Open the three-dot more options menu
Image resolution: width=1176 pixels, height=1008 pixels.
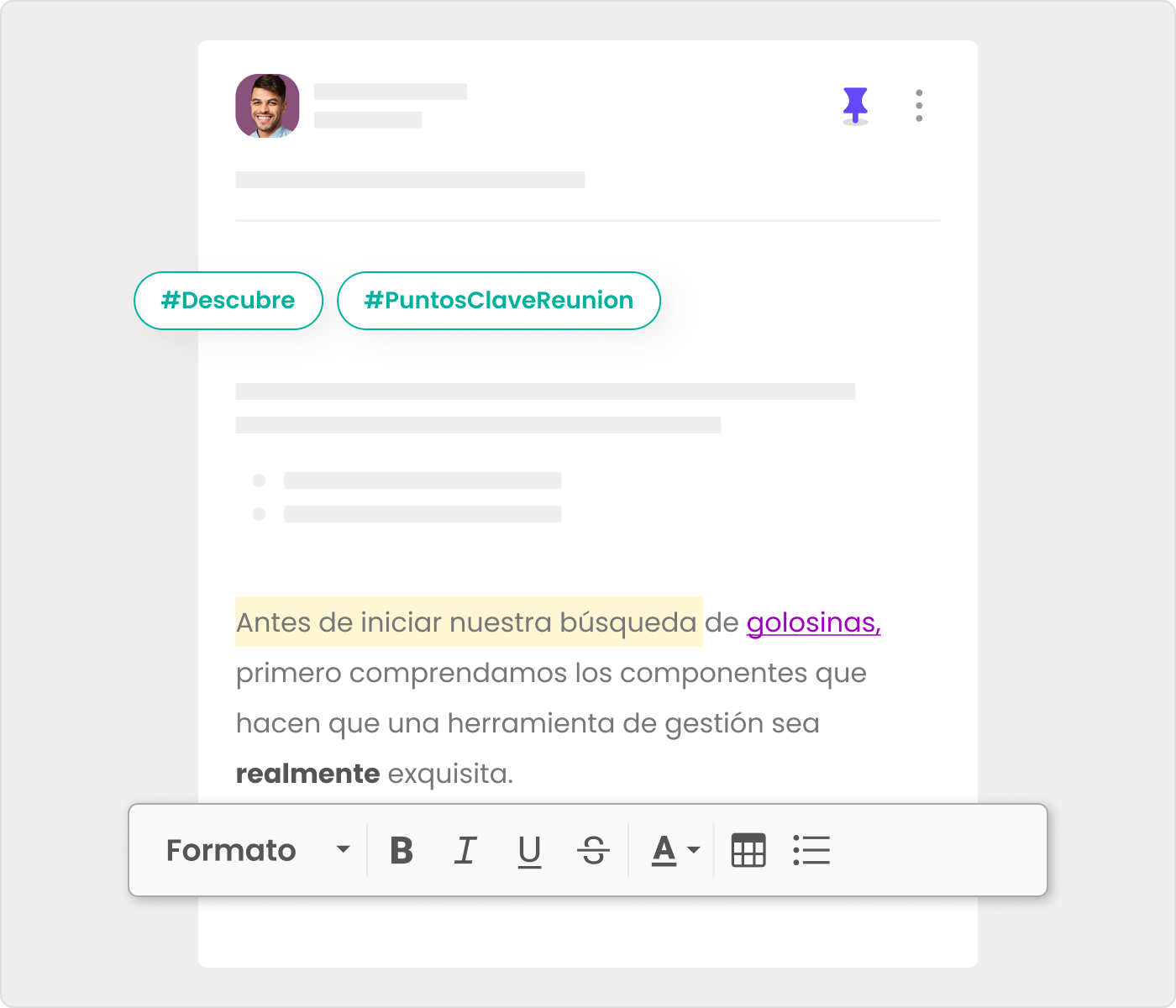coord(919,106)
